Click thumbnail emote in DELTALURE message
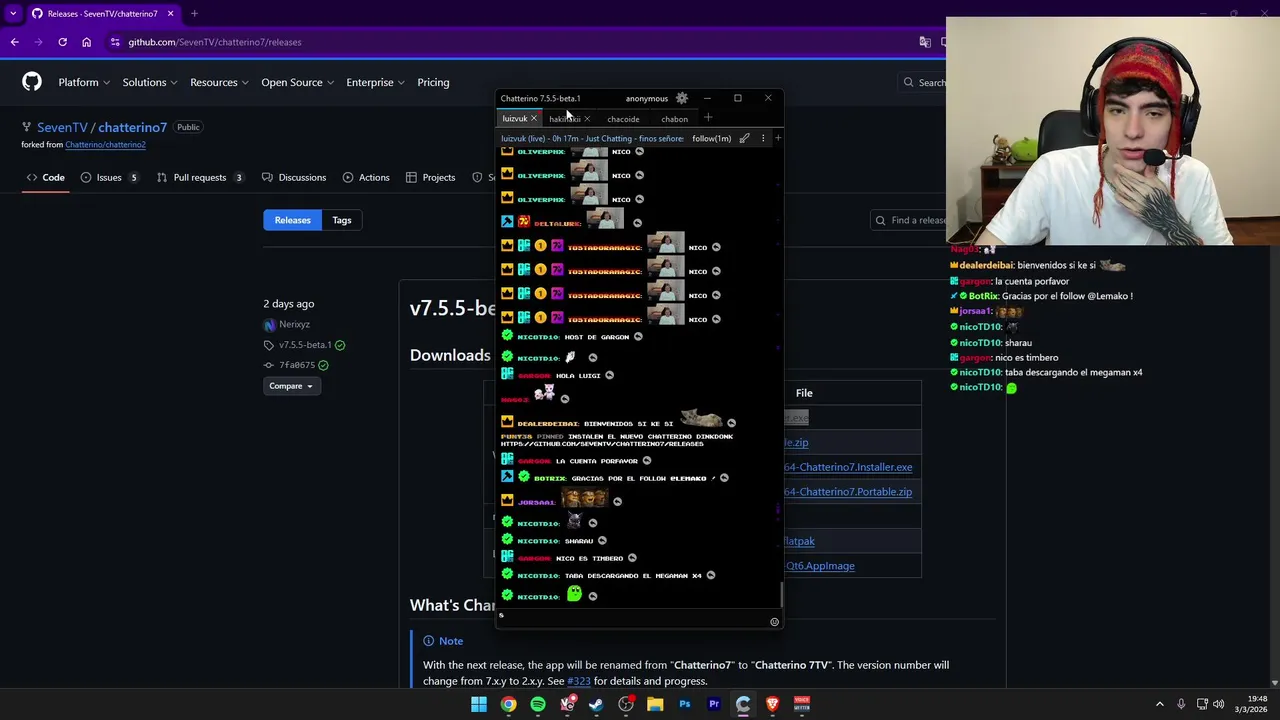1280x720 pixels. pyautogui.click(x=605, y=220)
